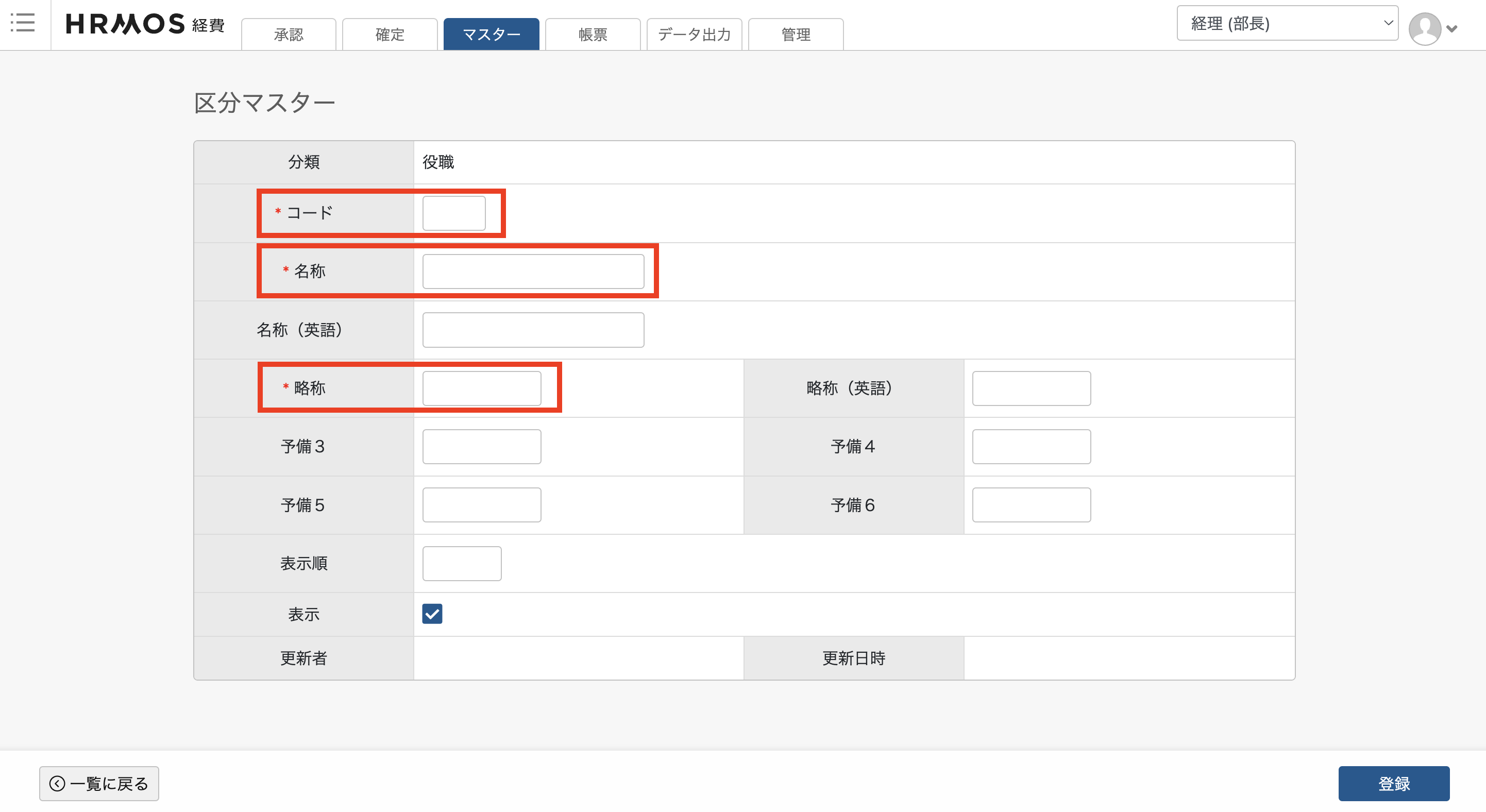Click the 更新者 label
Viewport: 1486px width, 812px height.
tap(304, 658)
